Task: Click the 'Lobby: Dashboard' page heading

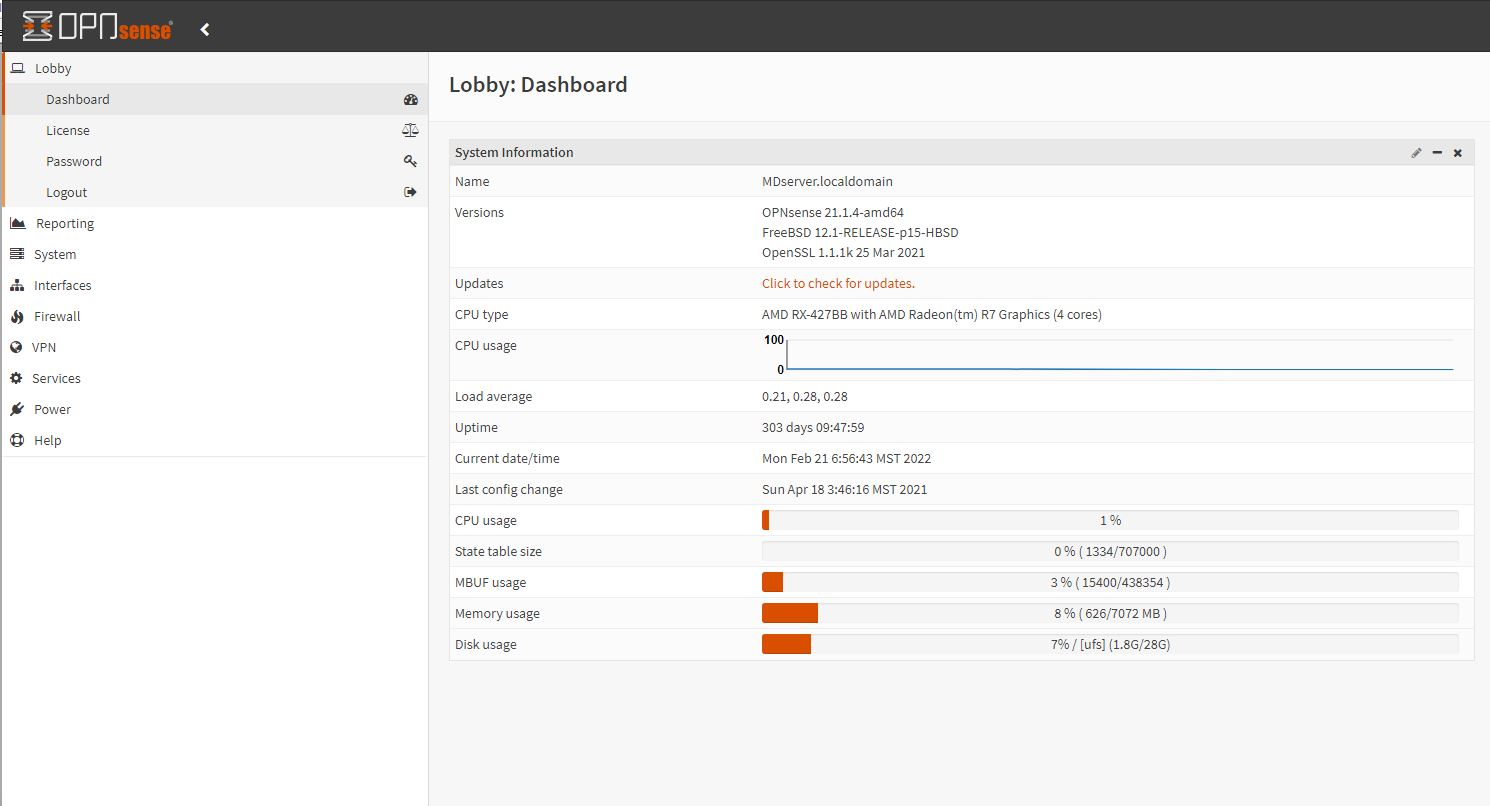Action: point(538,85)
